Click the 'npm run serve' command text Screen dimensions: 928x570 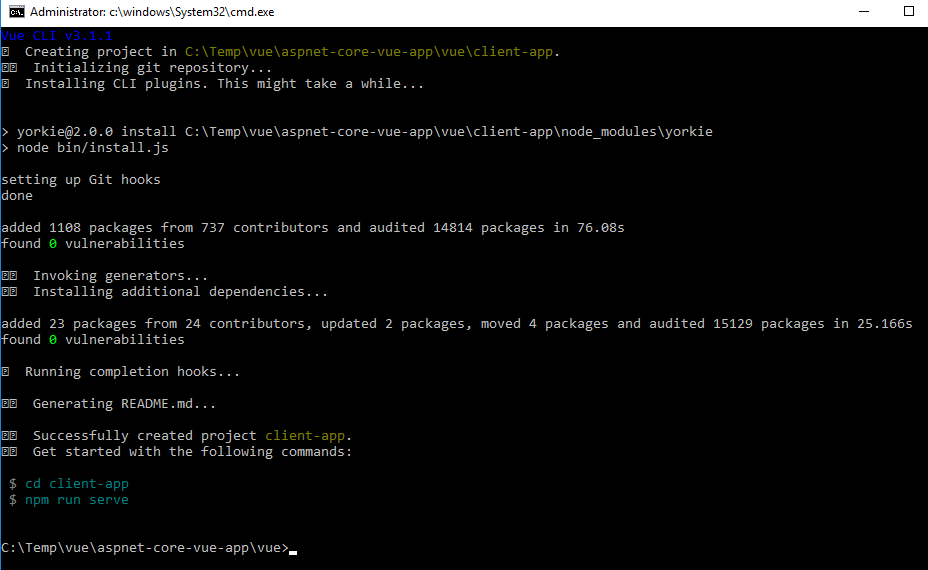coord(77,500)
